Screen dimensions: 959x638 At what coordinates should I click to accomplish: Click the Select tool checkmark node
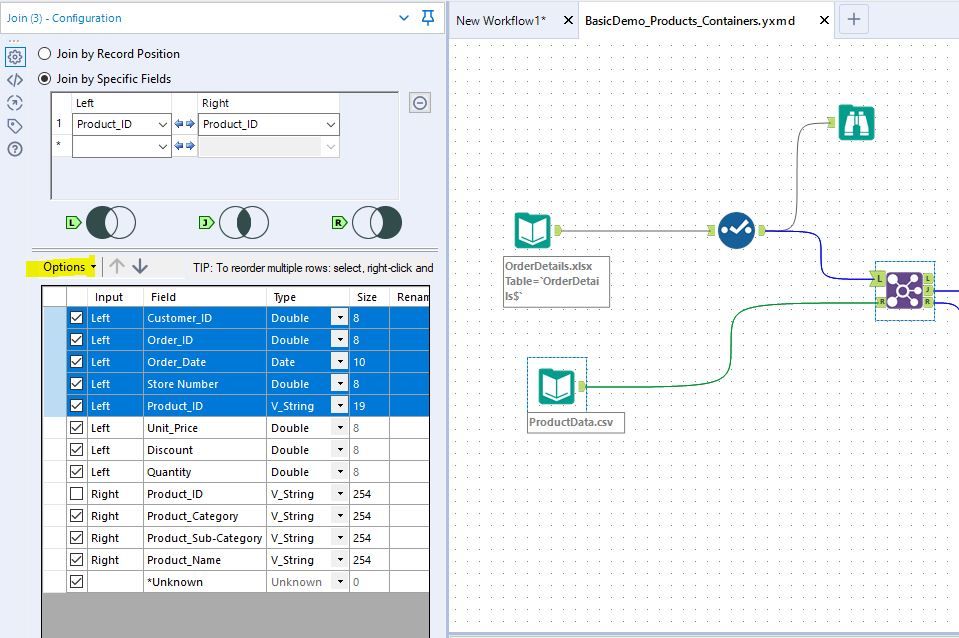(736, 231)
